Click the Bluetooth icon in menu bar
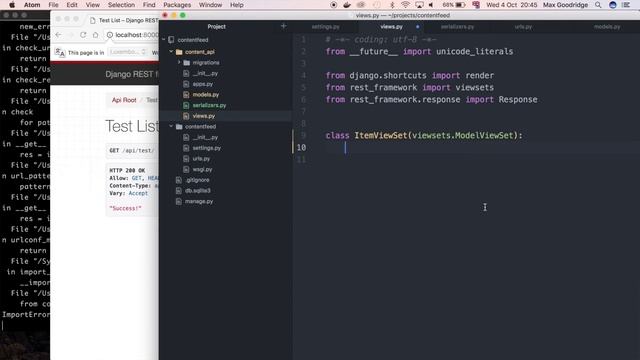Viewport: 640px width, 360px height. point(392,5)
